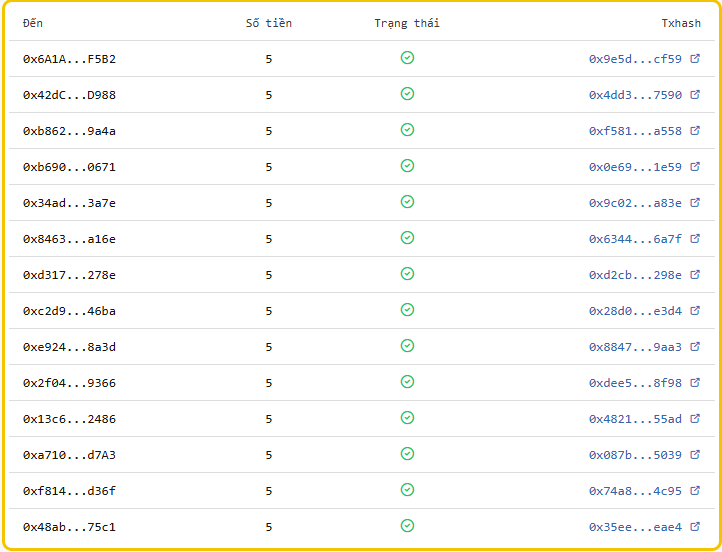
Task: Open external link icon beside 0xdee5...8f98
Action: pyautogui.click(x=695, y=383)
